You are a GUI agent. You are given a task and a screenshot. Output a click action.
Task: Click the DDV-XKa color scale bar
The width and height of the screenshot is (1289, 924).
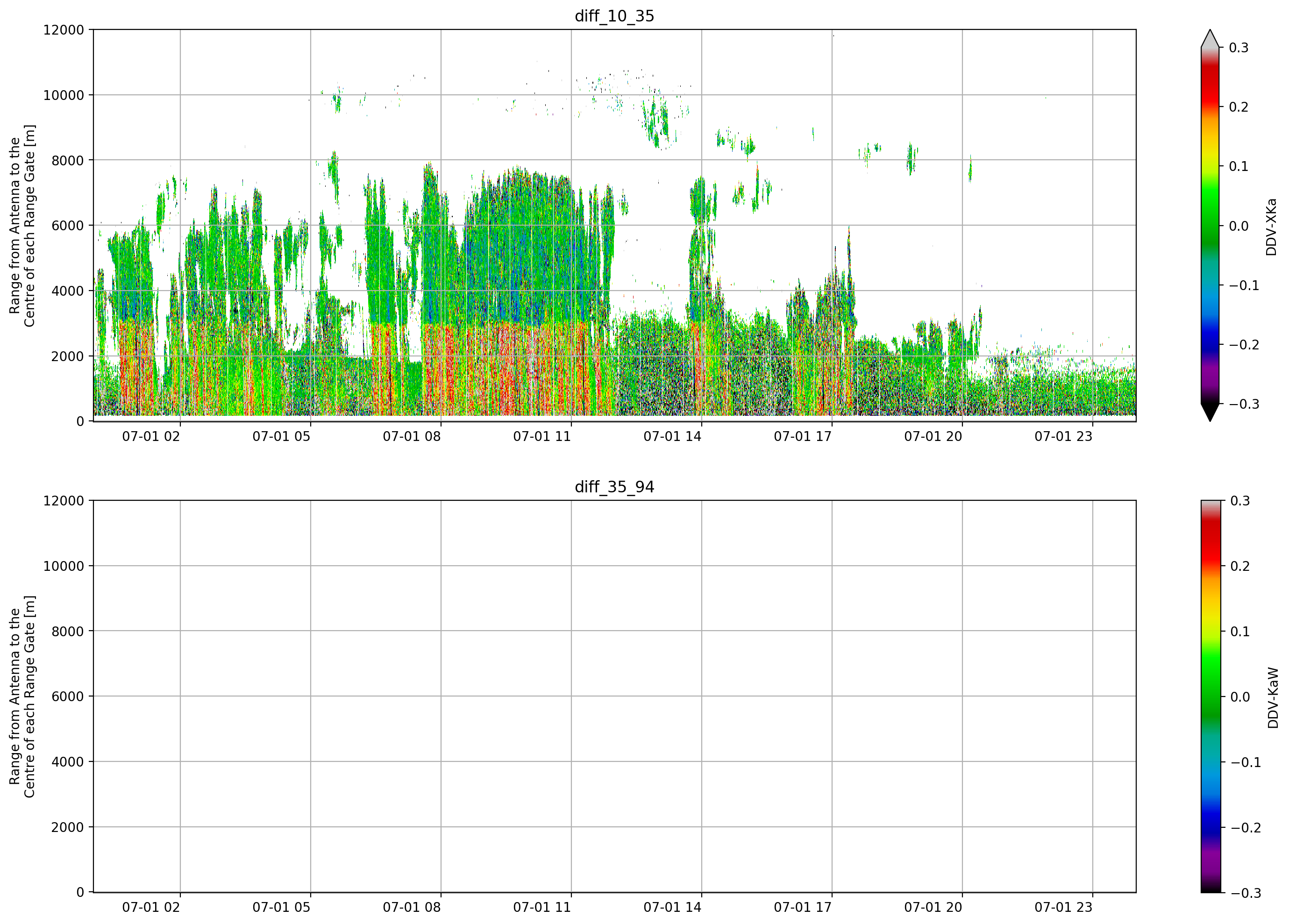point(1210,226)
